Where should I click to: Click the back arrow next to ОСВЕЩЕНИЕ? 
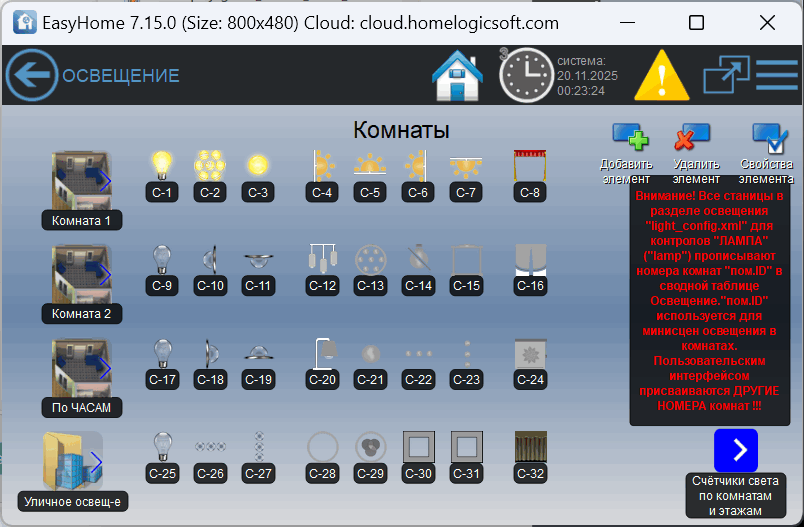point(32,75)
